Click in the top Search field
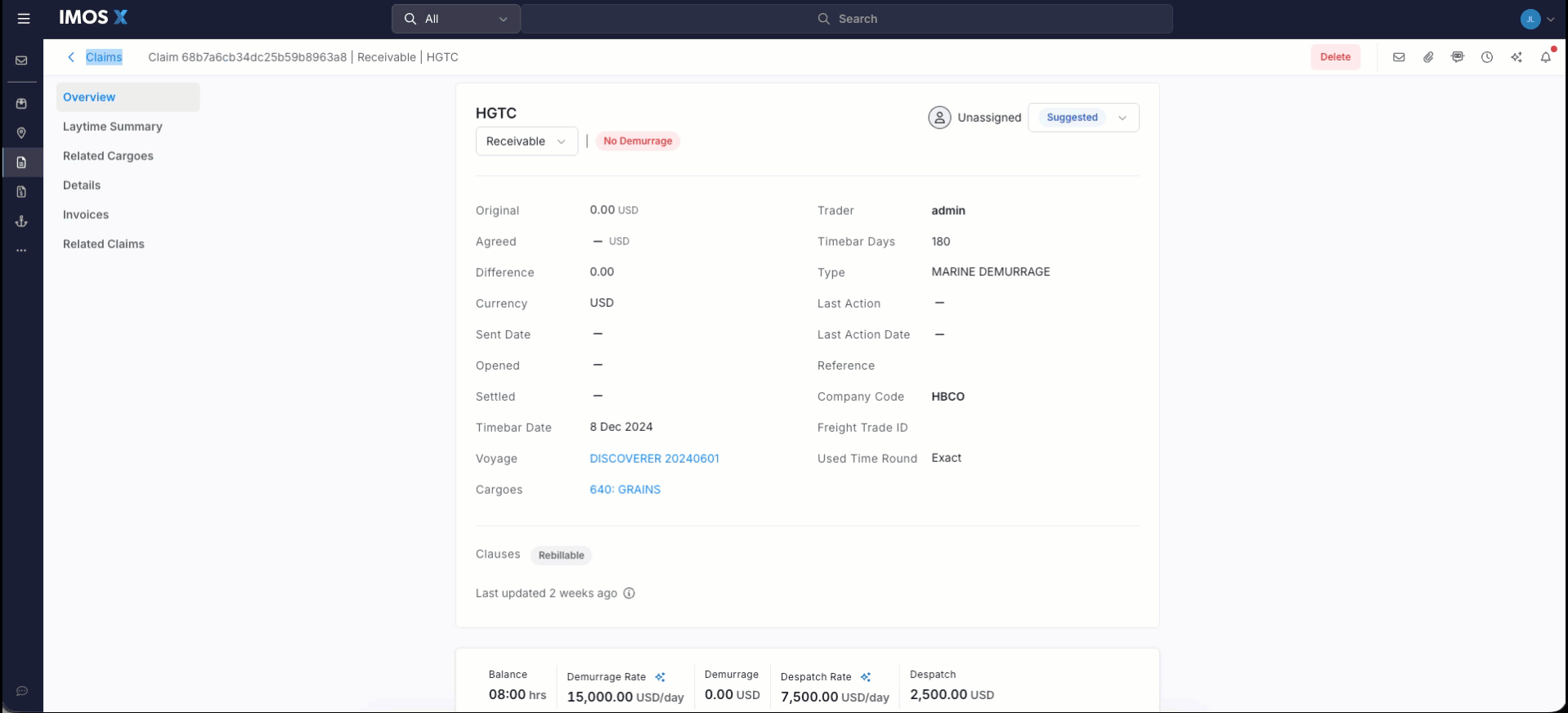Screen dimensions: 1568x713 point(847,19)
